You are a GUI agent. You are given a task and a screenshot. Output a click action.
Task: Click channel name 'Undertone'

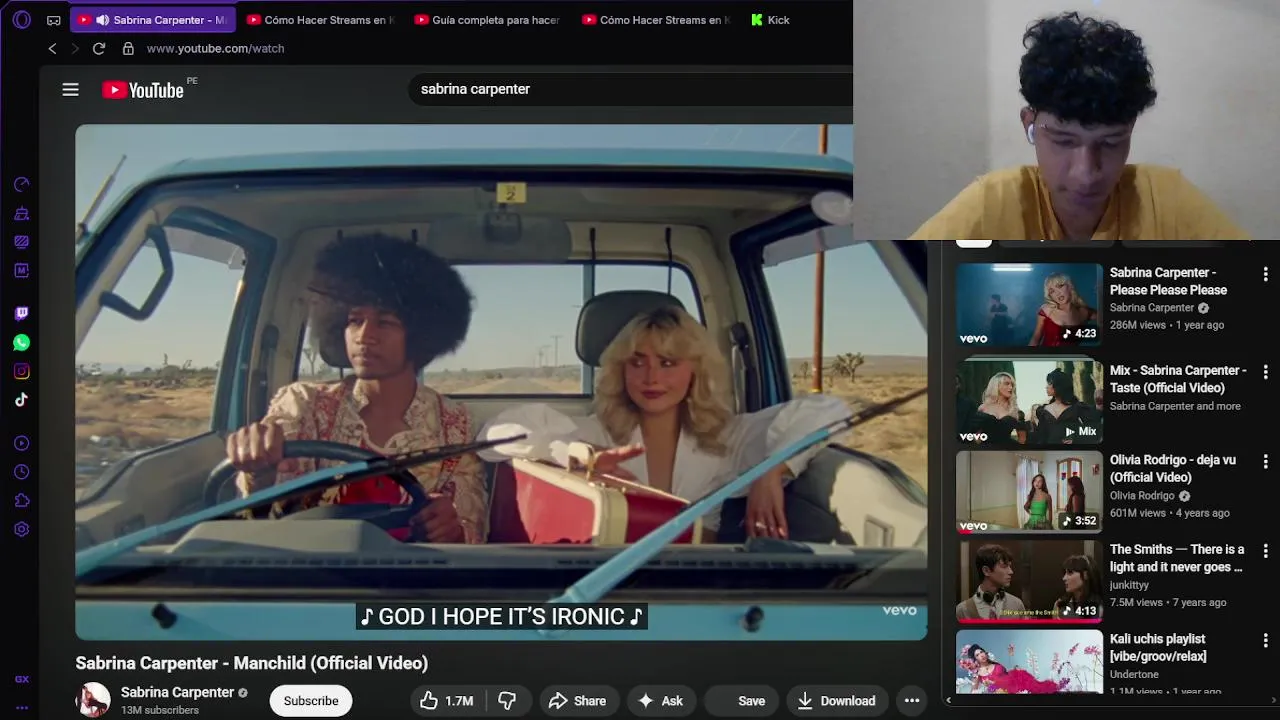[x=1135, y=675]
